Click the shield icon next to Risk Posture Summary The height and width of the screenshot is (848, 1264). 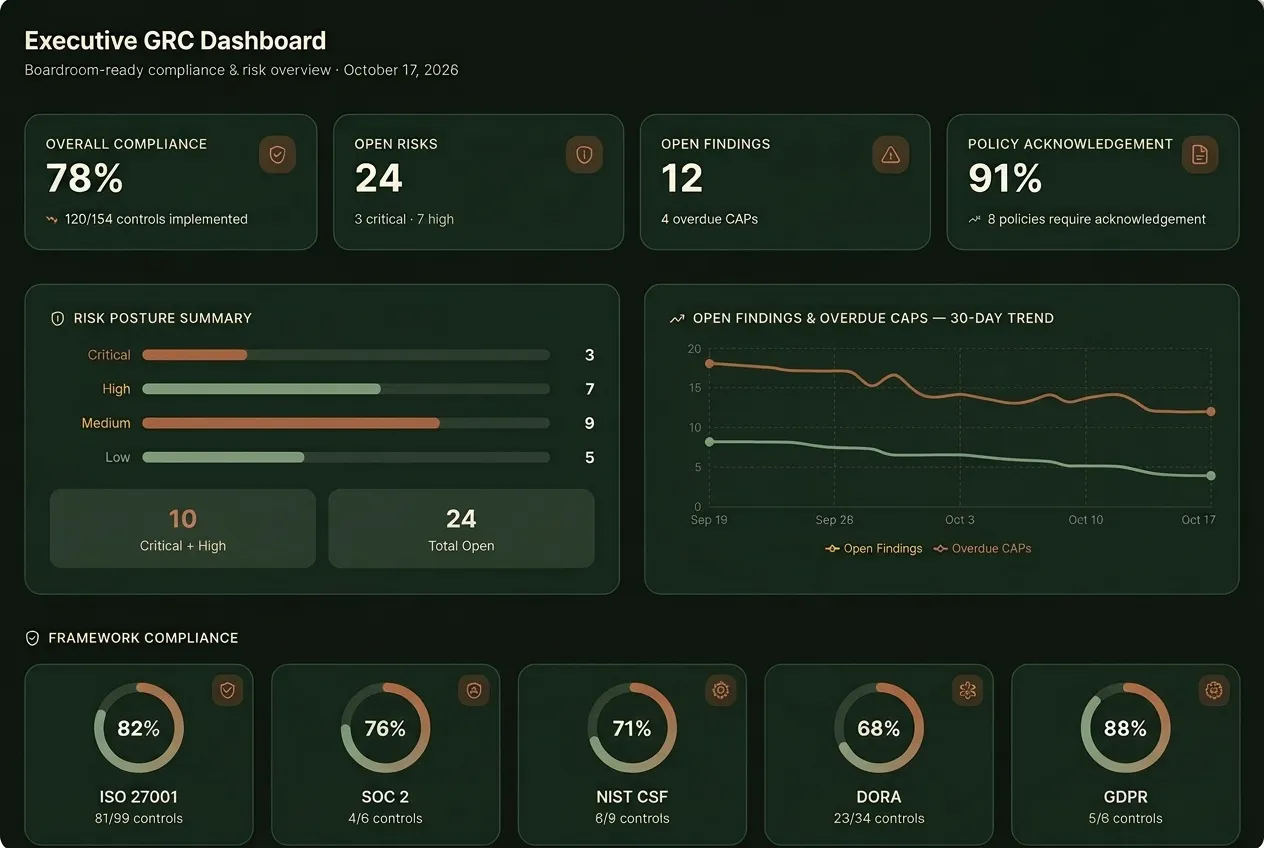pyautogui.click(x=57, y=318)
